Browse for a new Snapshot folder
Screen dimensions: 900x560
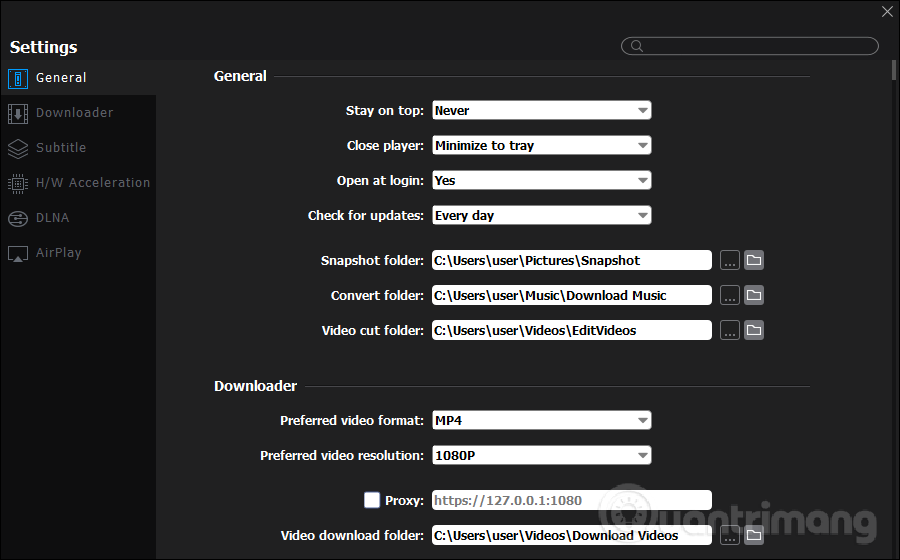click(x=730, y=260)
